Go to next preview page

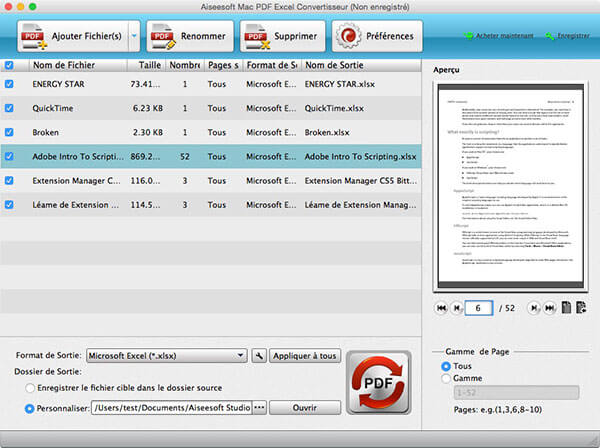(534, 308)
